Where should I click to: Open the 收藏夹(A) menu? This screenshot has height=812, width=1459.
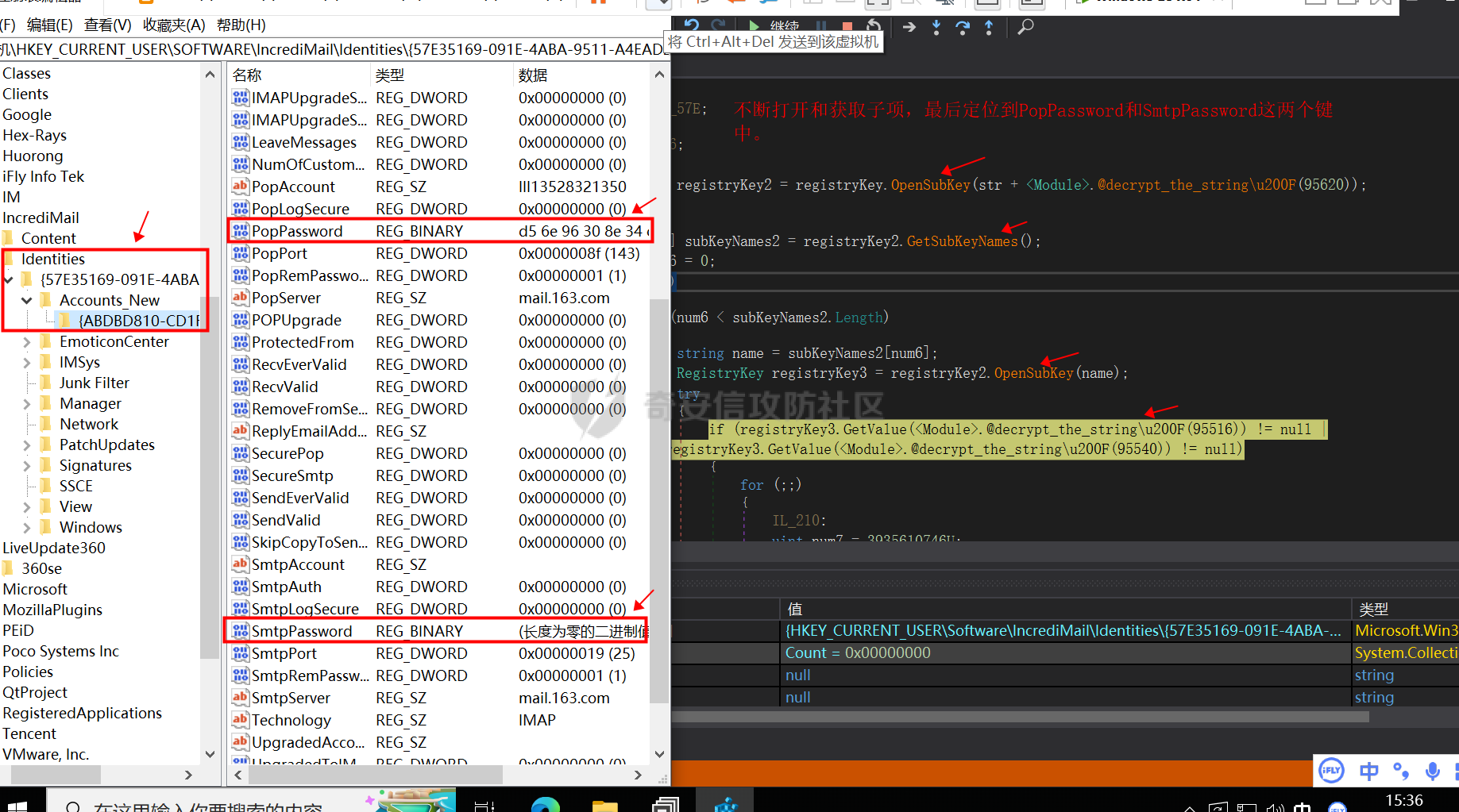click(174, 25)
